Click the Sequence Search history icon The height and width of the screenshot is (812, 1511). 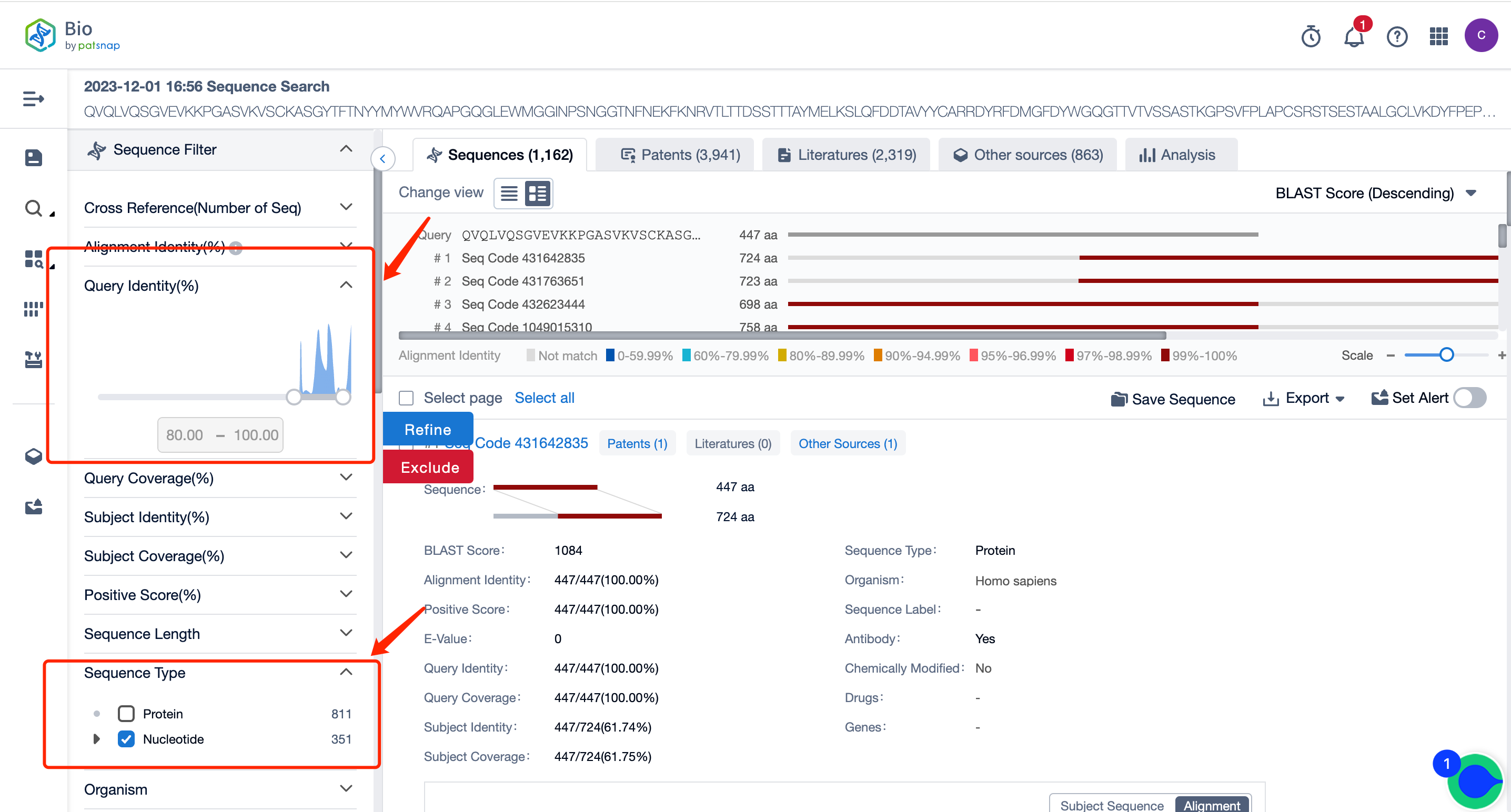click(x=1310, y=35)
